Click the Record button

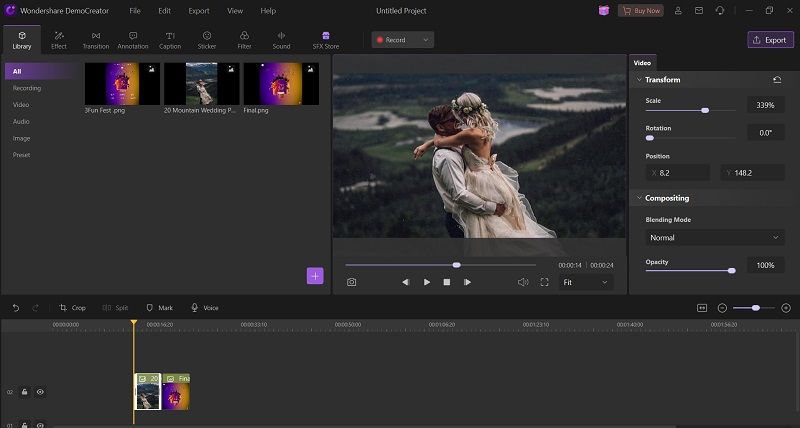pyautogui.click(x=394, y=40)
